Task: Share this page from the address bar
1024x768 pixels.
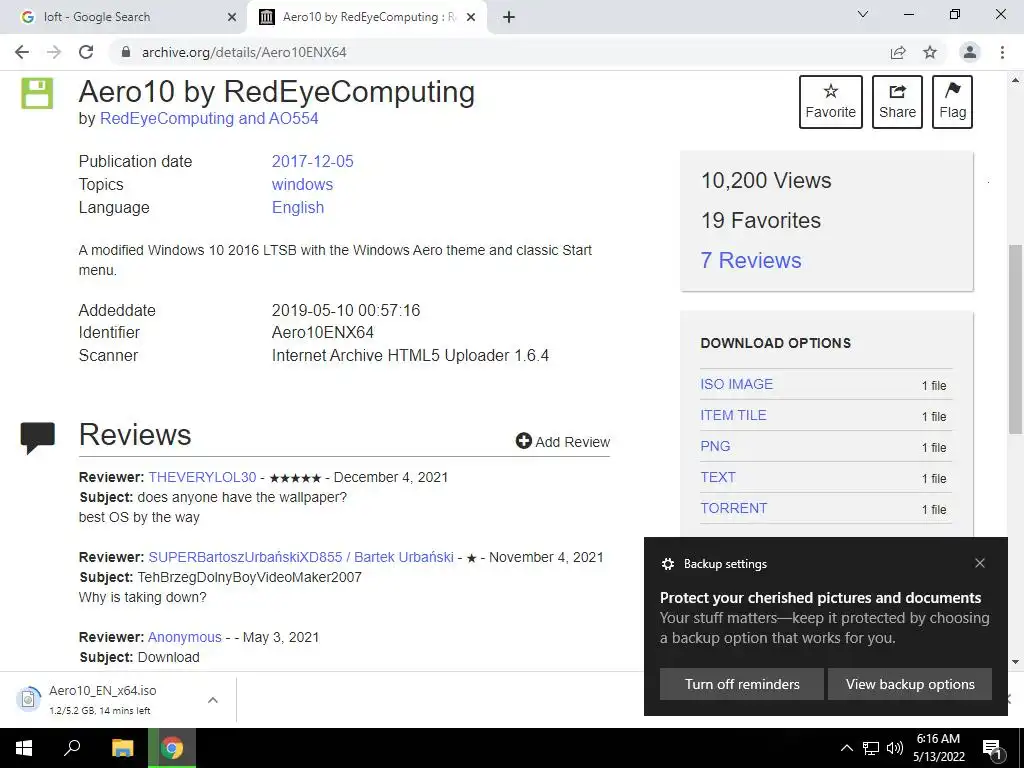Action: 898,52
